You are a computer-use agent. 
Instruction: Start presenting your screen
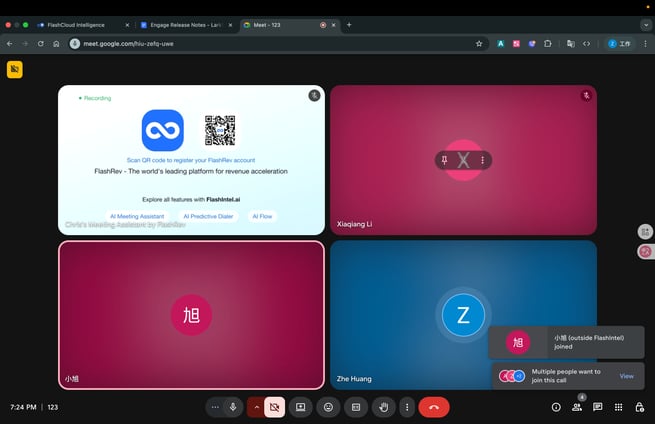tap(300, 407)
